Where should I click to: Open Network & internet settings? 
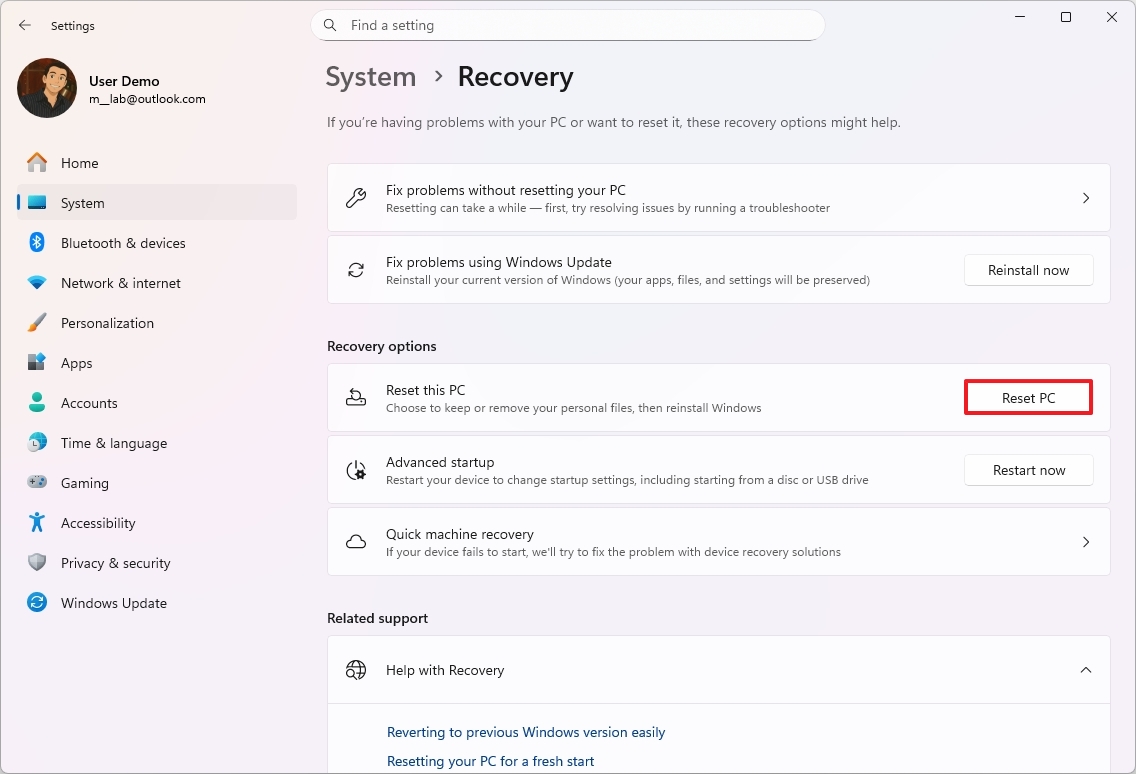120,283
